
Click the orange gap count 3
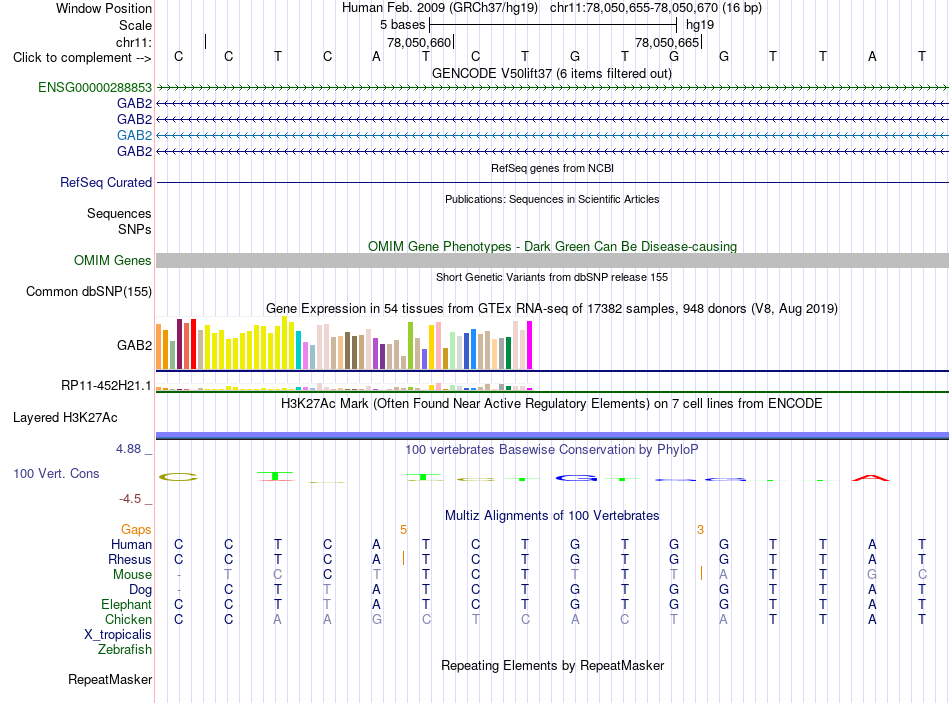click(700, 530)
